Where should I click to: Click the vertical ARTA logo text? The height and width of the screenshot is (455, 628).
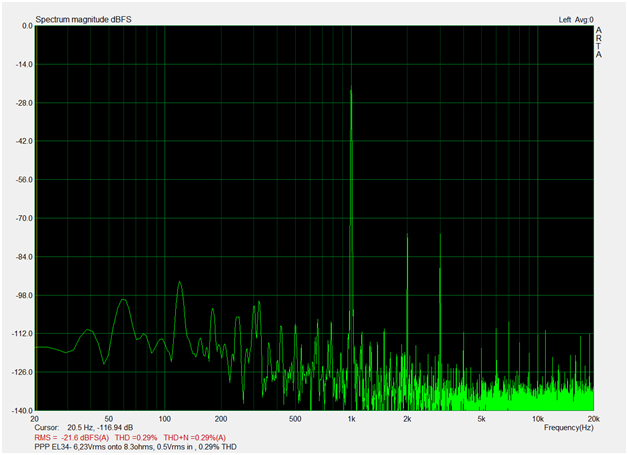point(598,42)
